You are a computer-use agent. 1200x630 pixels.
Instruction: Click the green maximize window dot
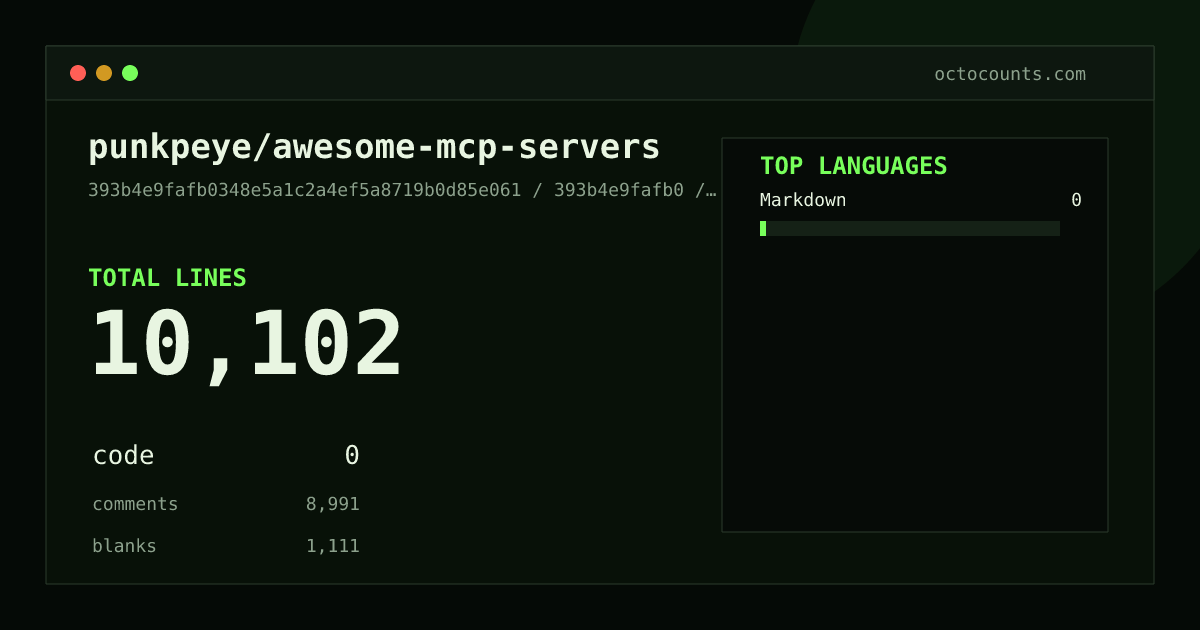pyautogui.click(x=130, y=73)
